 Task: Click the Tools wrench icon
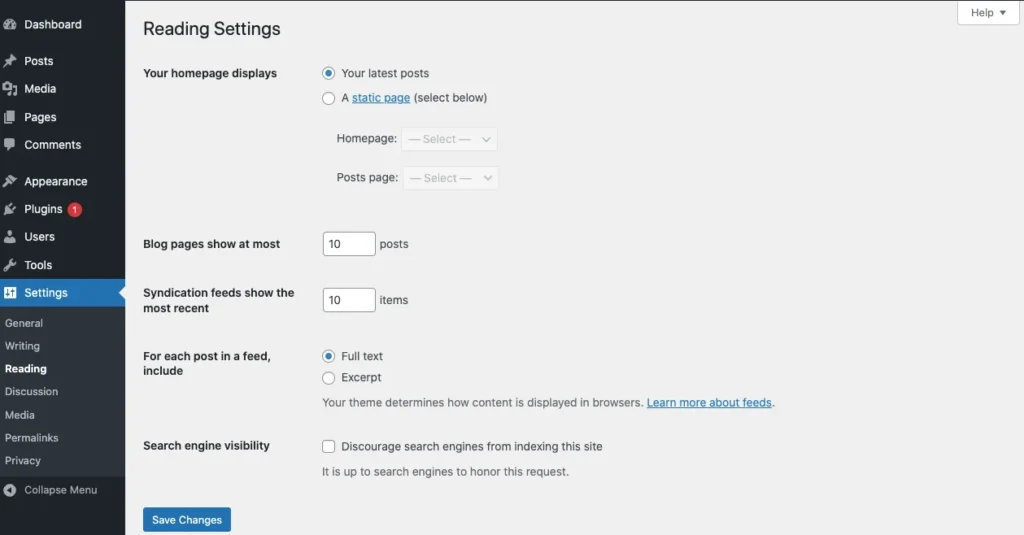coord(10,265)
